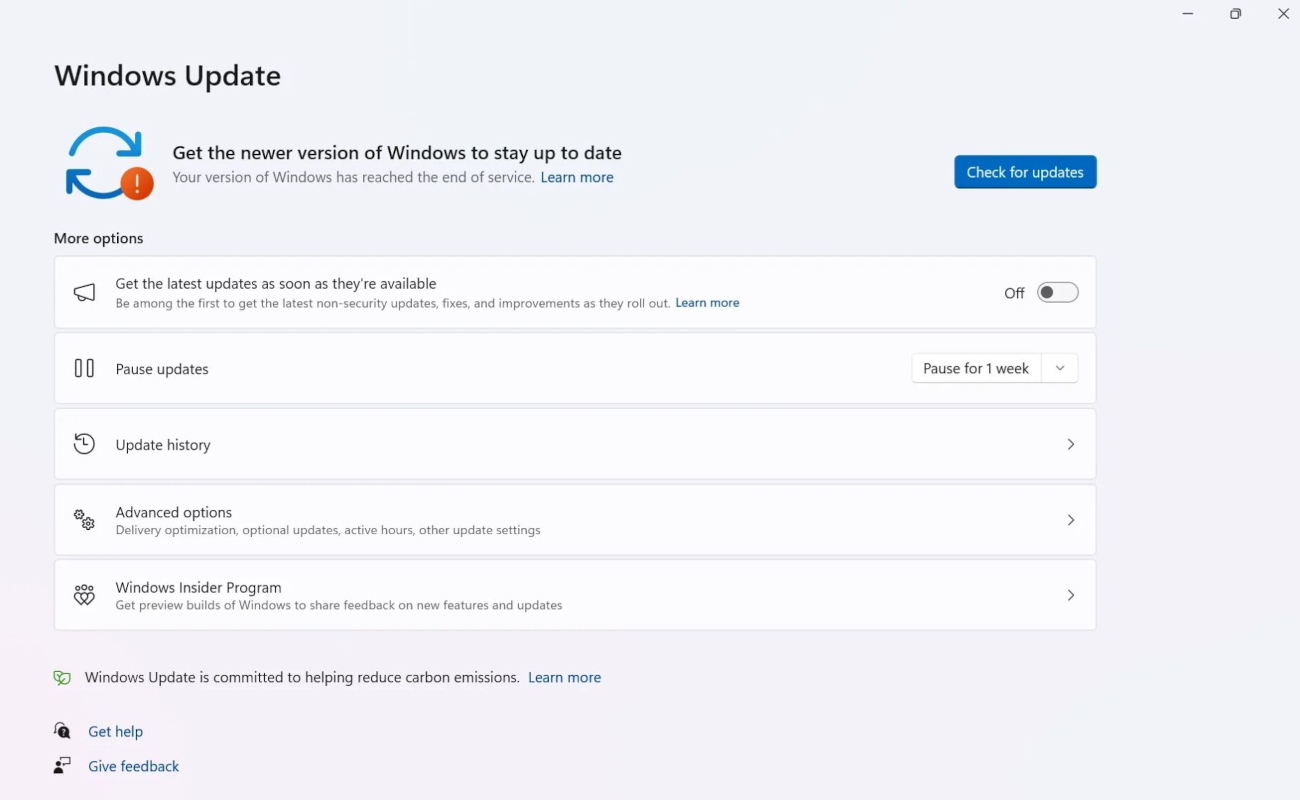Open the Get help link
The image size is (1300, 800).
tap(115, 731)
